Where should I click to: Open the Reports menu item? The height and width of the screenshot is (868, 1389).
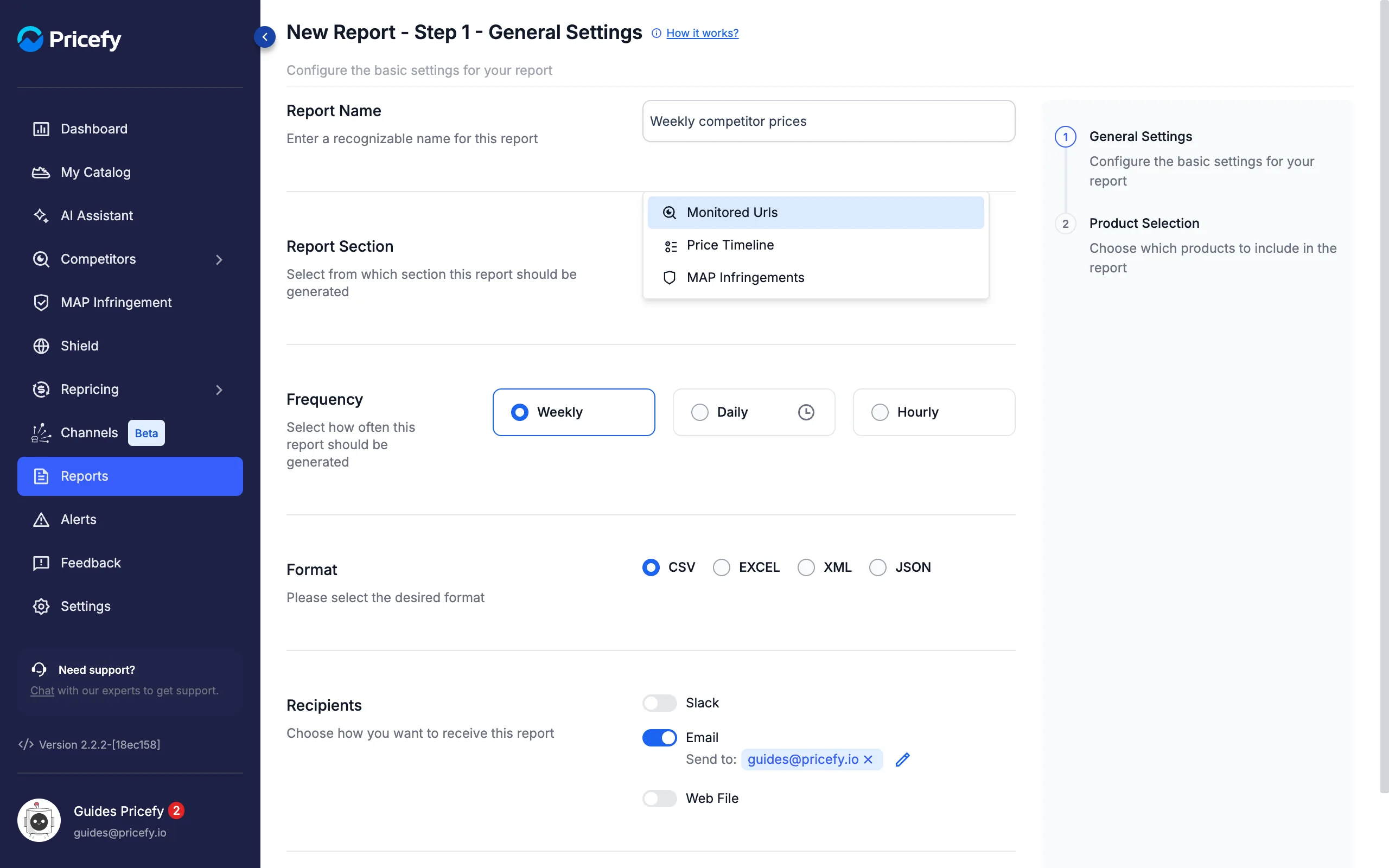(130, 476)
